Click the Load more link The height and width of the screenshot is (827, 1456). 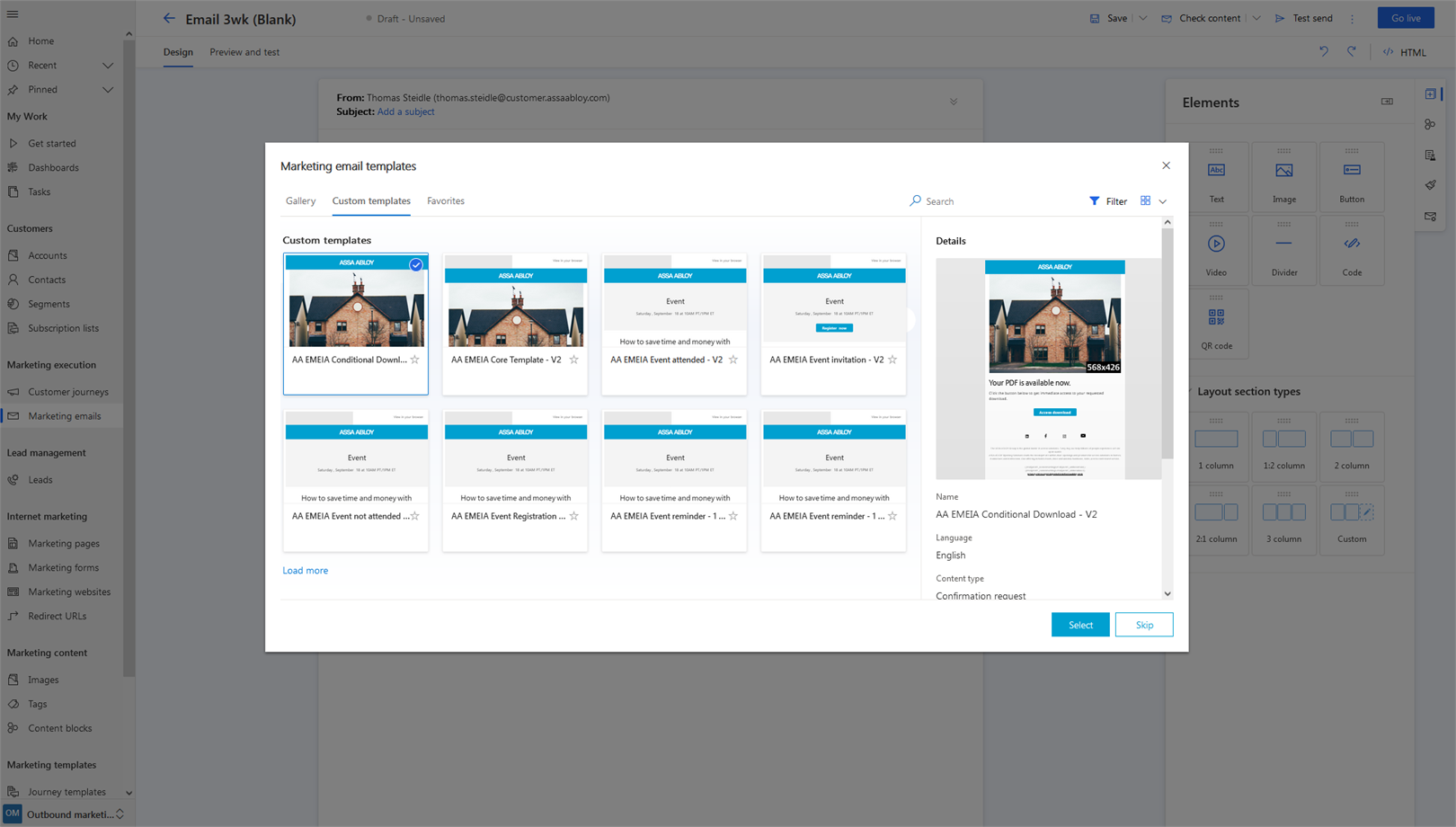[305, 571]
